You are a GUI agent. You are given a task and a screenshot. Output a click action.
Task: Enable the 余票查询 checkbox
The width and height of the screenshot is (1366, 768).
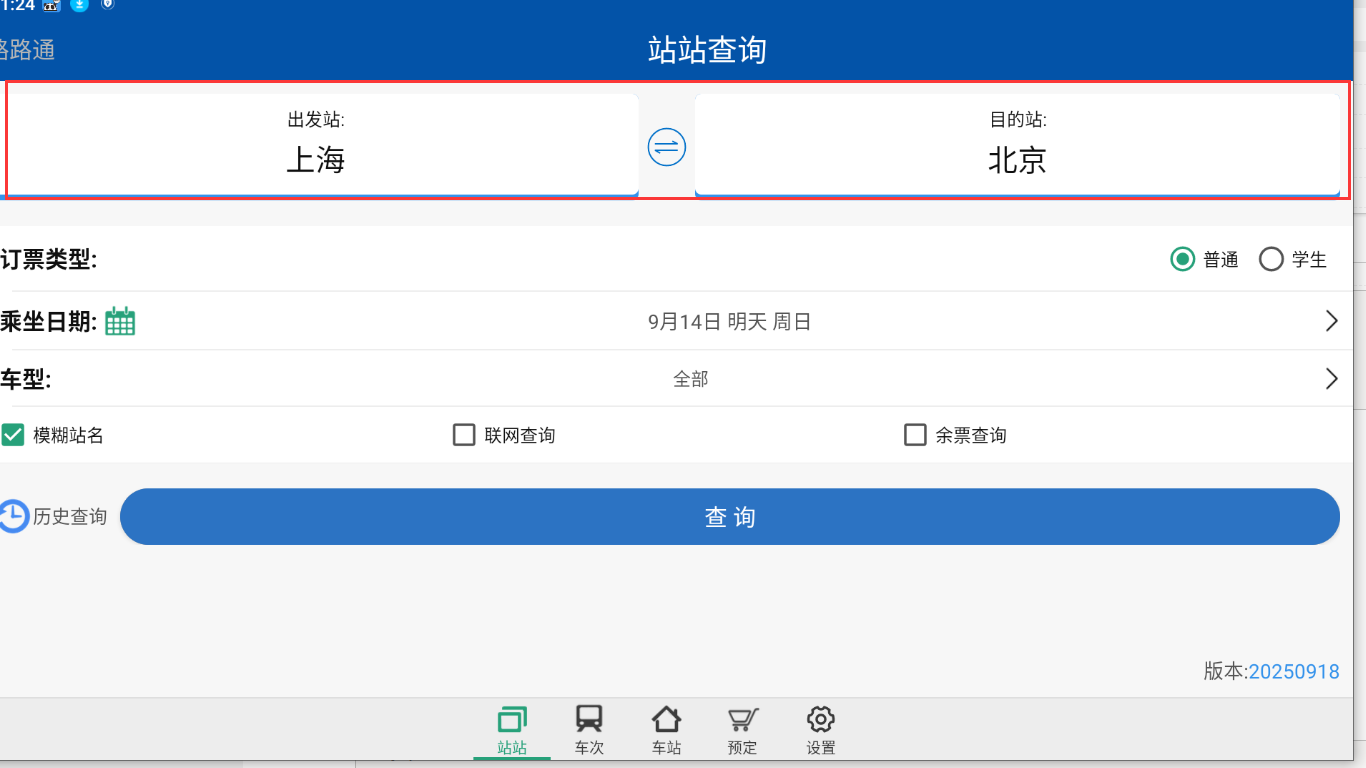coord(915,435)
